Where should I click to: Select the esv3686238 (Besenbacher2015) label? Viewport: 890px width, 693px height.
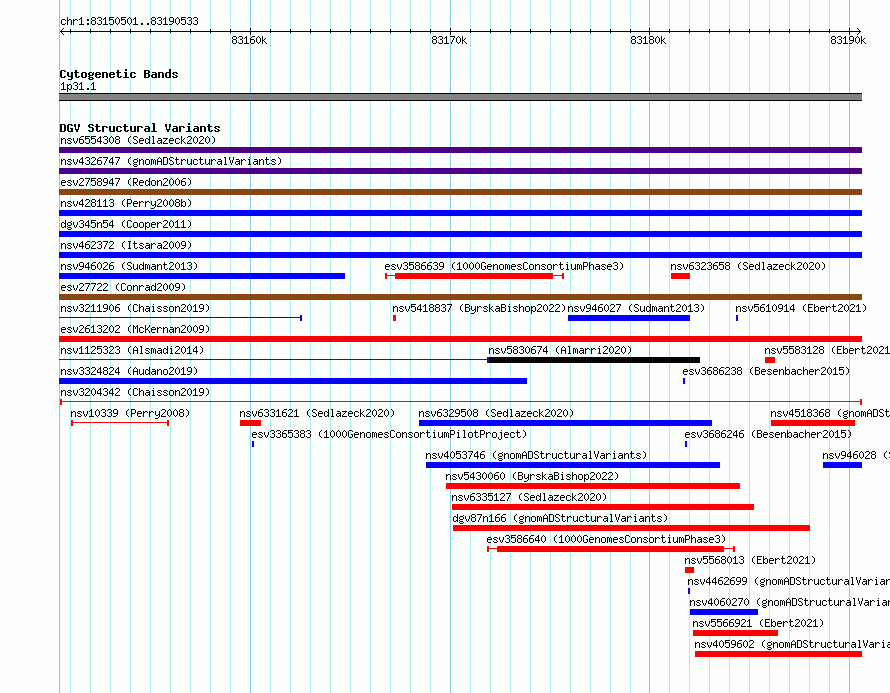766,371
